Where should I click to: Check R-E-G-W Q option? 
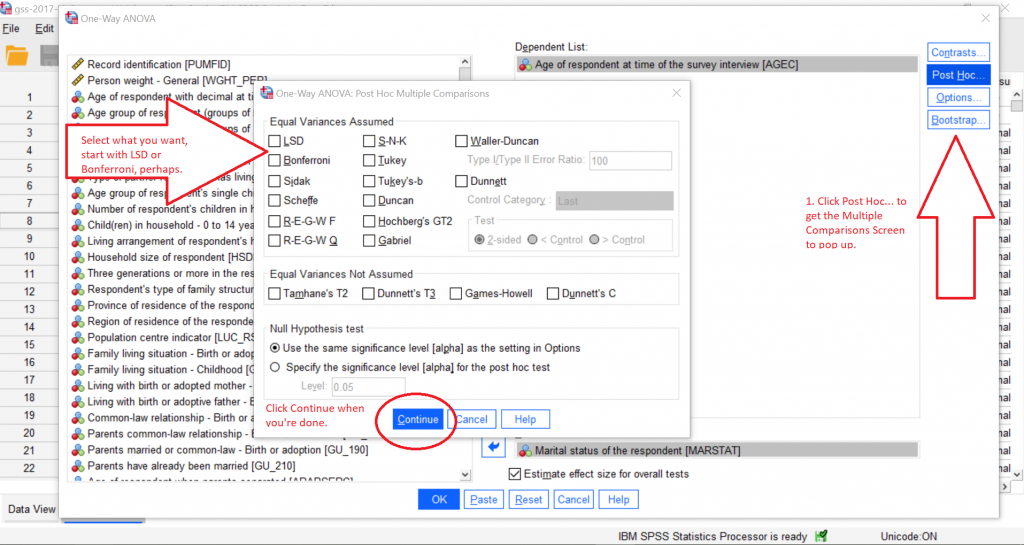[274, 240]
